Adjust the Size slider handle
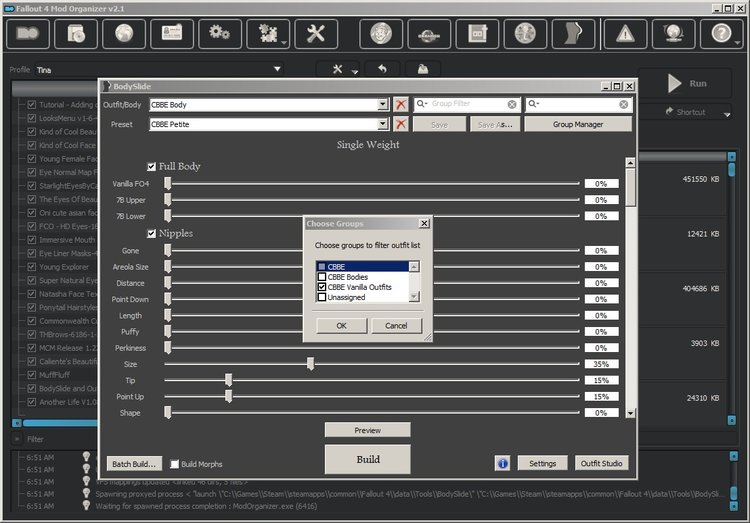The height and width of the screenshot is (523, 750). pos(310,364)
